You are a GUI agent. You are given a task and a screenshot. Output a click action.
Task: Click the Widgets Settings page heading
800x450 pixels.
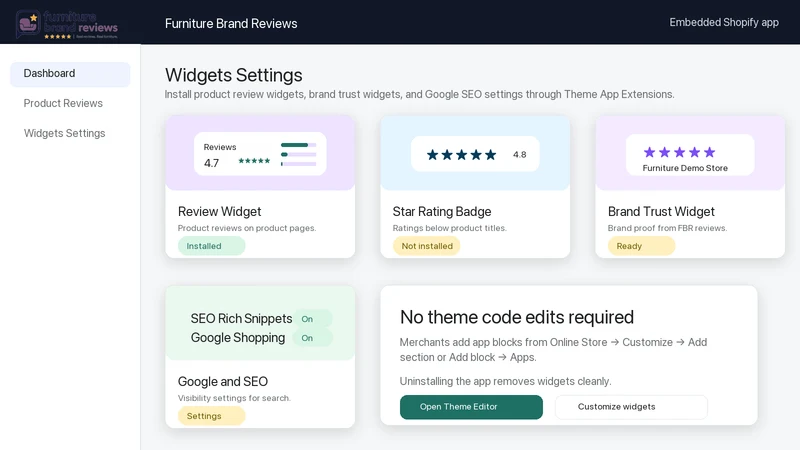click(x=234, y=75)
